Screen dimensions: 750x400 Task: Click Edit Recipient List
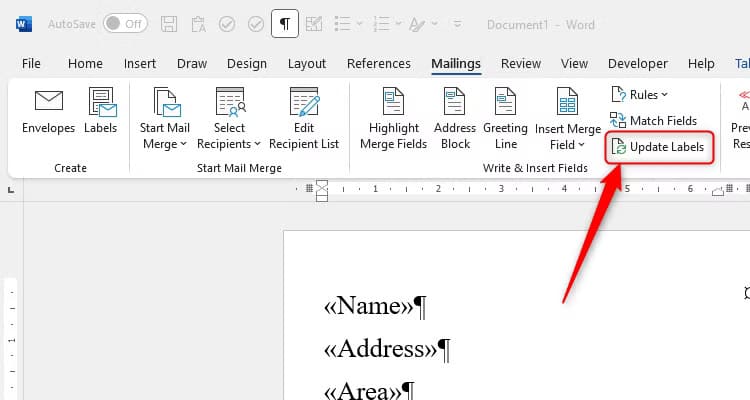[304, 119]
